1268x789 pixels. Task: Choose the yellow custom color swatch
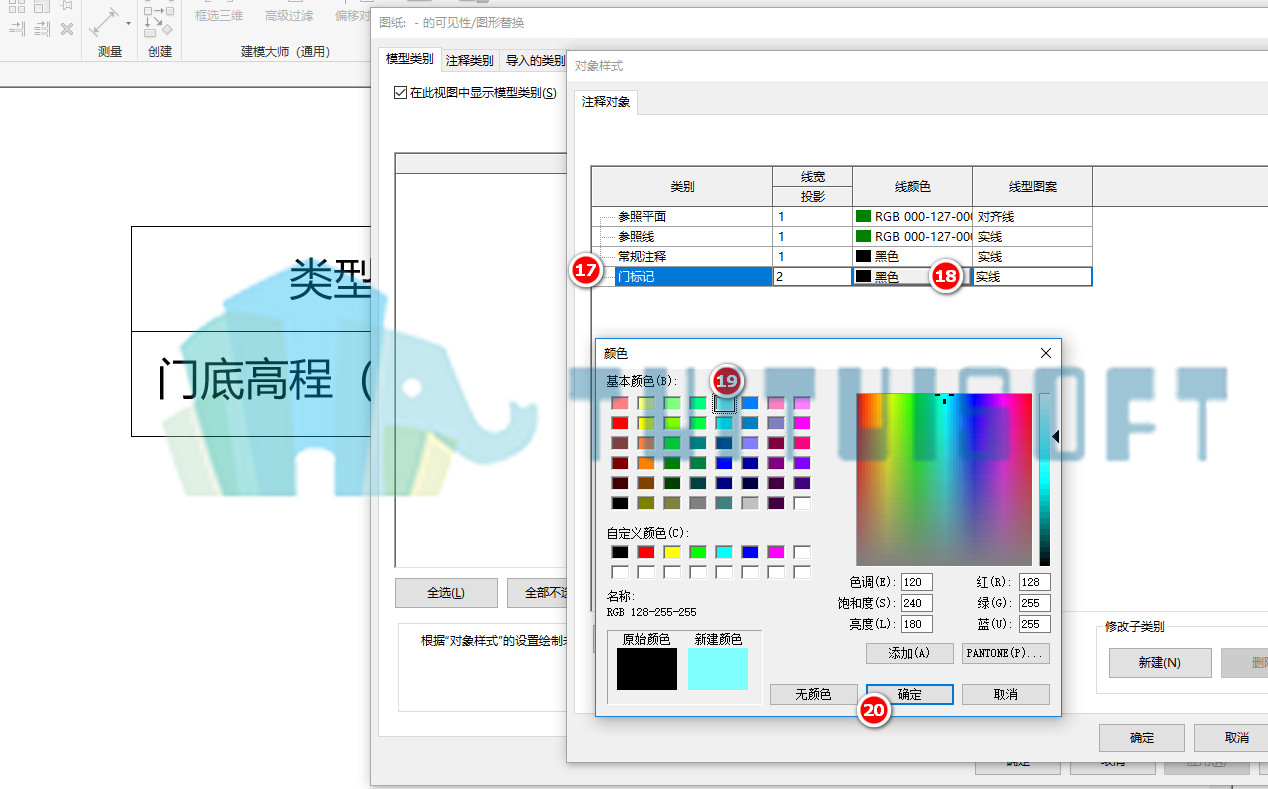pos(672,552)
